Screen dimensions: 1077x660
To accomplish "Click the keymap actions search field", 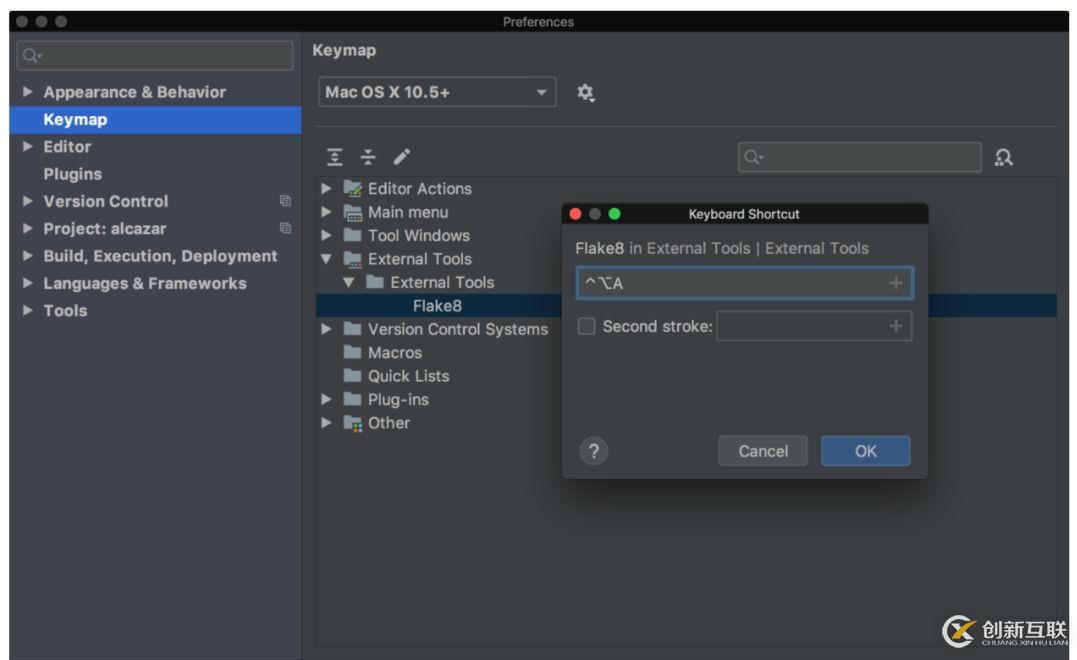I will (860, 157).
